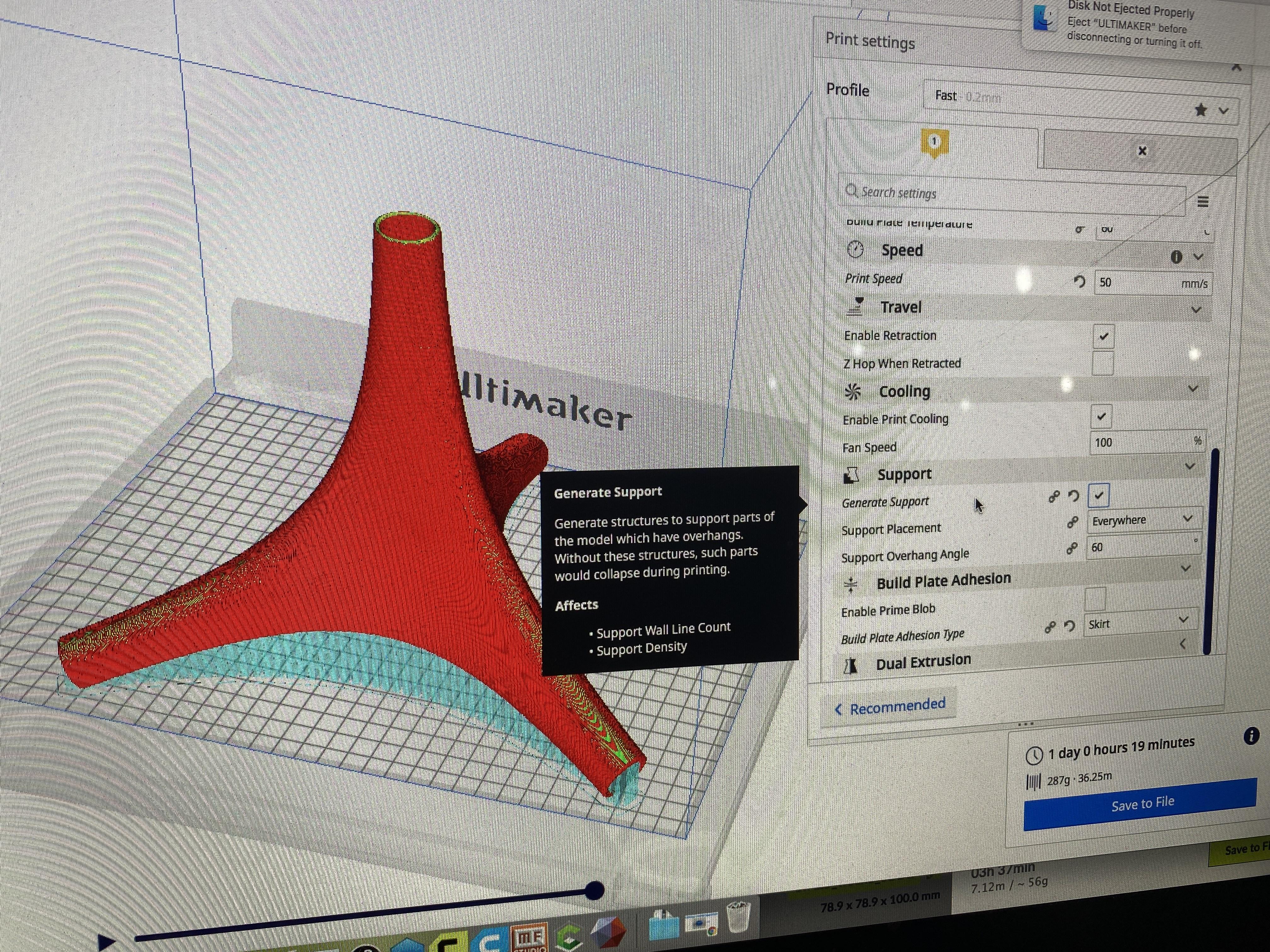
Task: Click the Print Speed revert arrow
Action: coord(1079,281)
